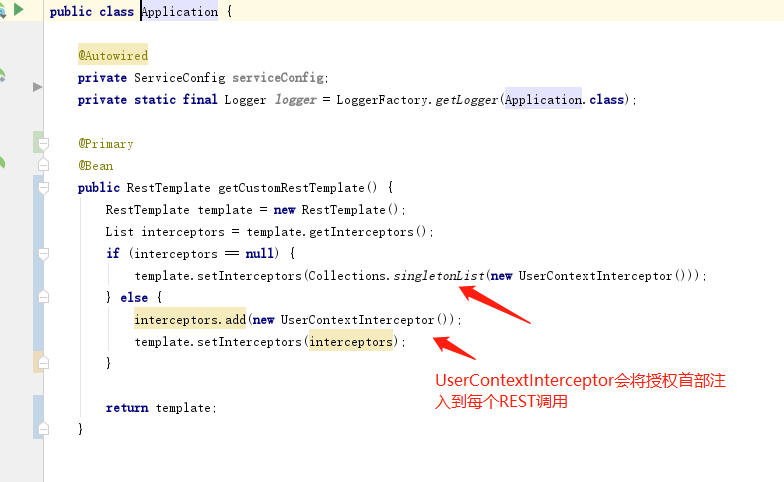Image resolution: width=784 pixels, height=482 pixels.
Task: Click the @Autowired annotation
Action: click(113, 56)
